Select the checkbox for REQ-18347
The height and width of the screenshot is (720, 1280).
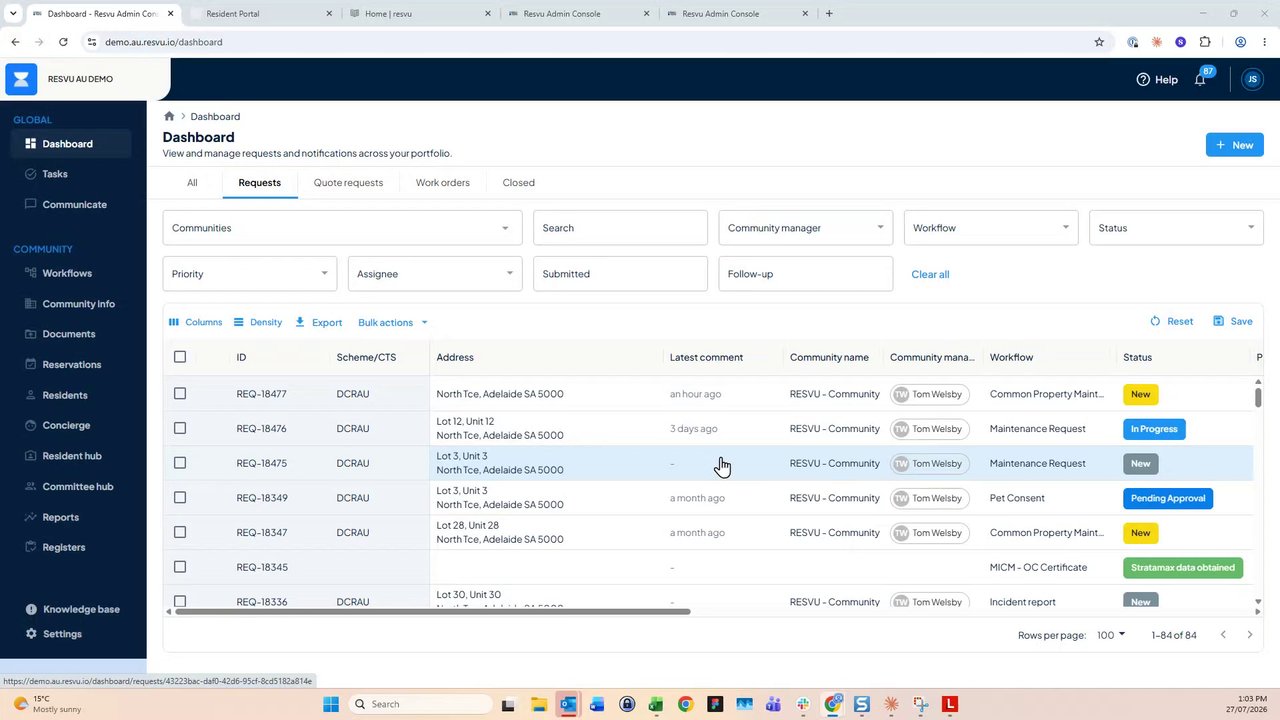[180, 532]
